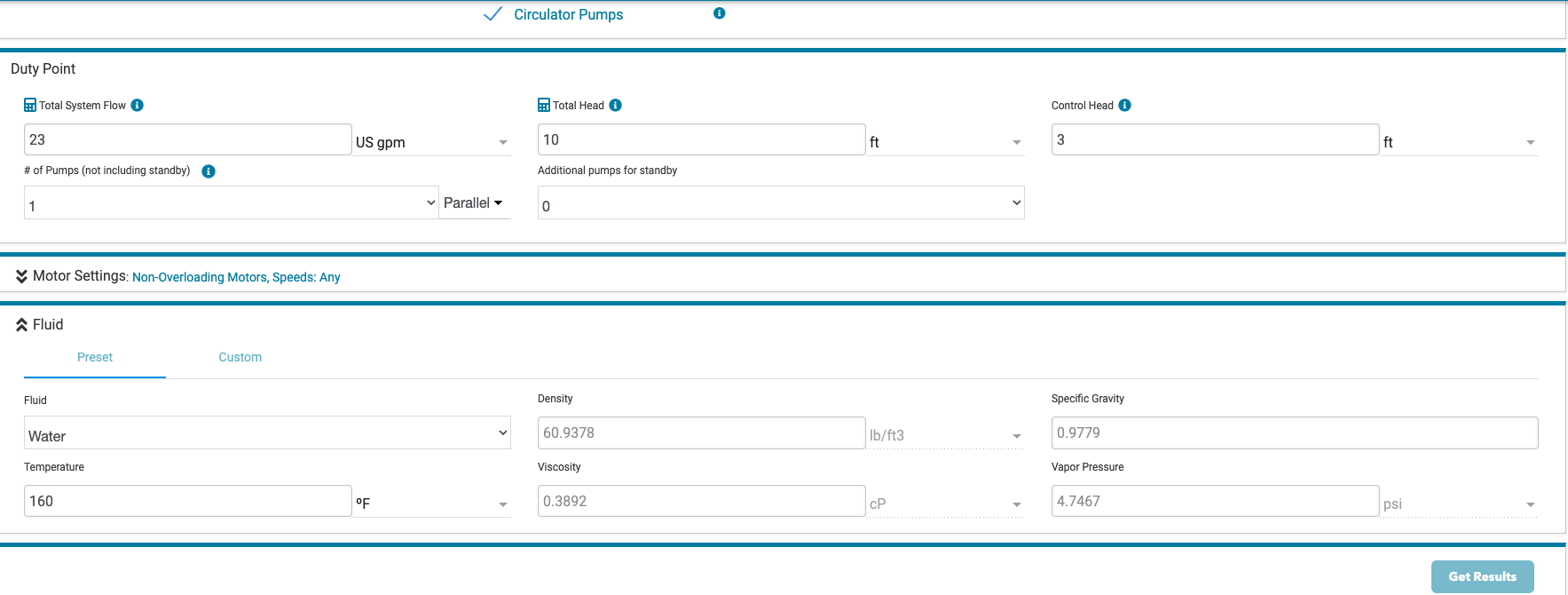
Task: Expand the Motor Settings section chevron
Action: pos(21,276)
